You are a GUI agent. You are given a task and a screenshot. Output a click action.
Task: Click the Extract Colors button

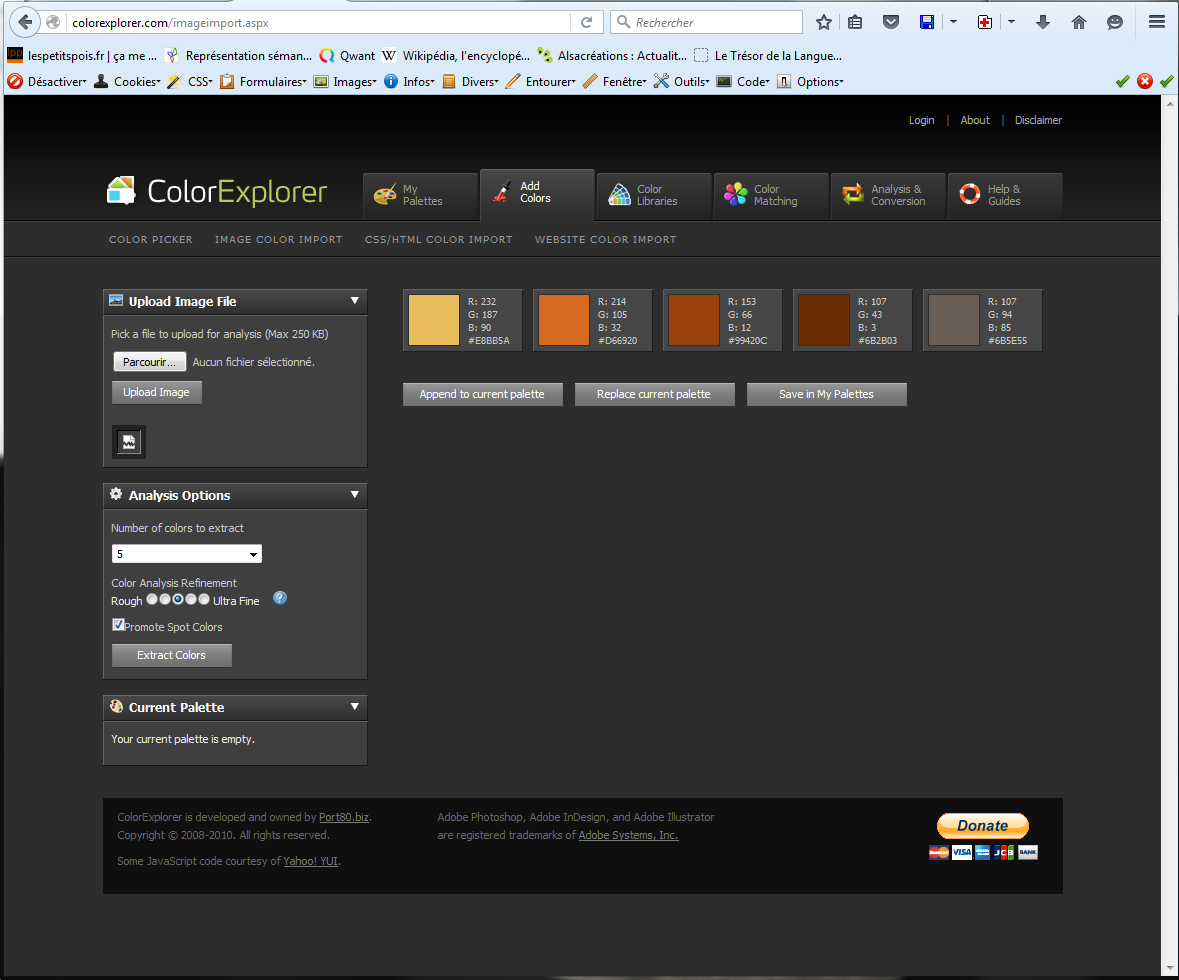click(171, 655)
